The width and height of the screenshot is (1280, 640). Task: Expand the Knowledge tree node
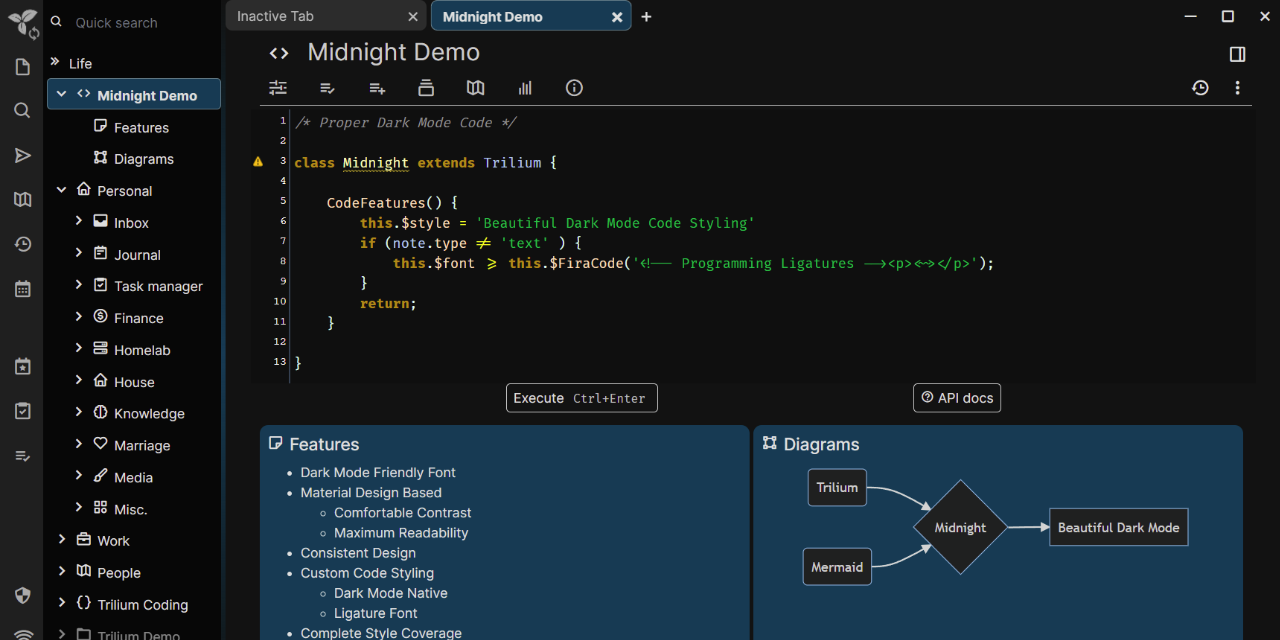pyautogui.click(x=78, y=412)
